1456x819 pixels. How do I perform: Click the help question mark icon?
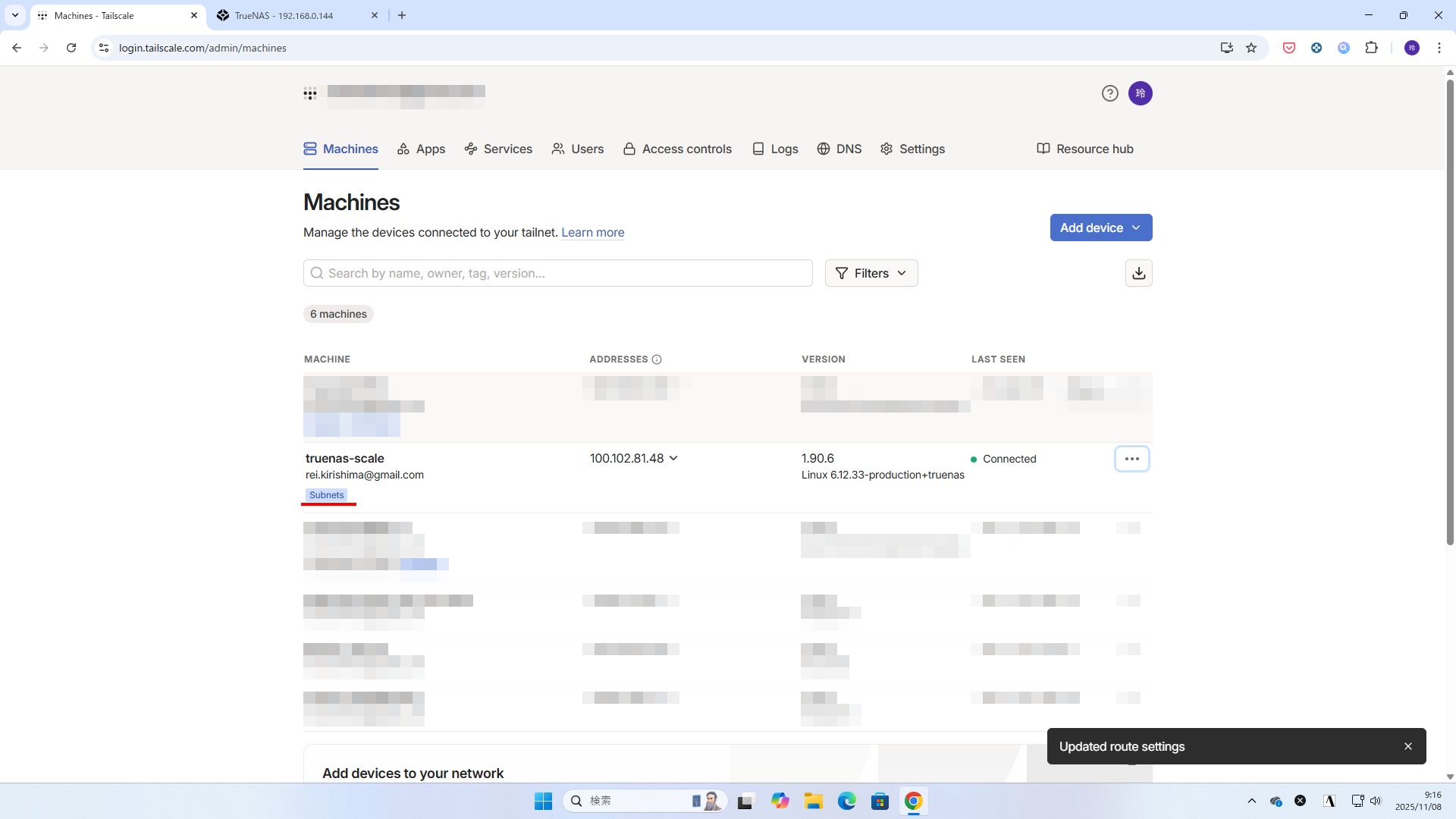(x=1109, y=93)
